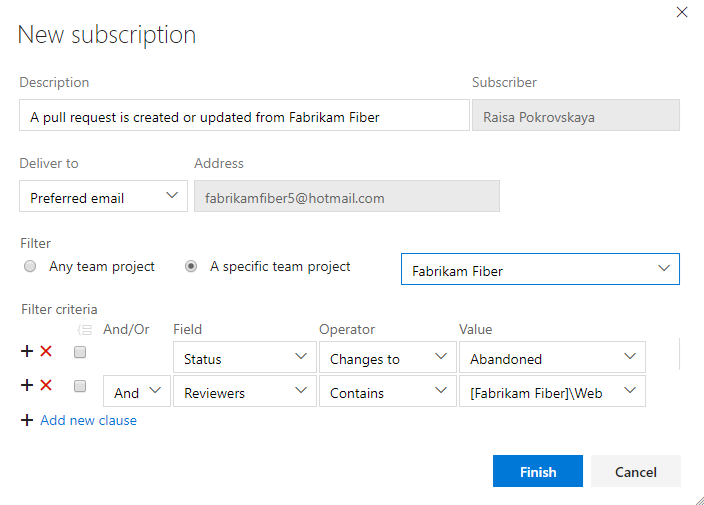This screenshot has height=505, width=704.
Task: Open the Contains operator dropdown
Action: click(387, 391)
